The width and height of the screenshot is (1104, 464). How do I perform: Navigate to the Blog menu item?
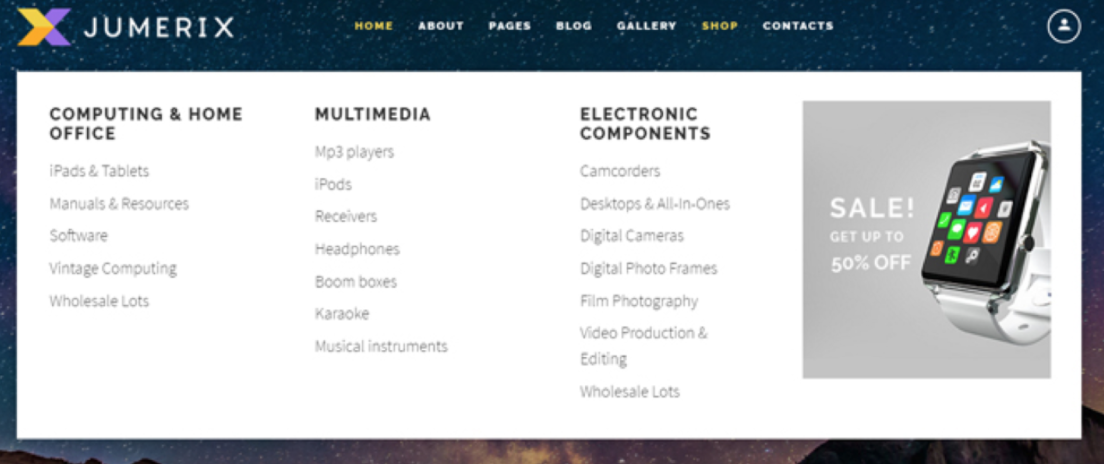click(x=574, y=26)
